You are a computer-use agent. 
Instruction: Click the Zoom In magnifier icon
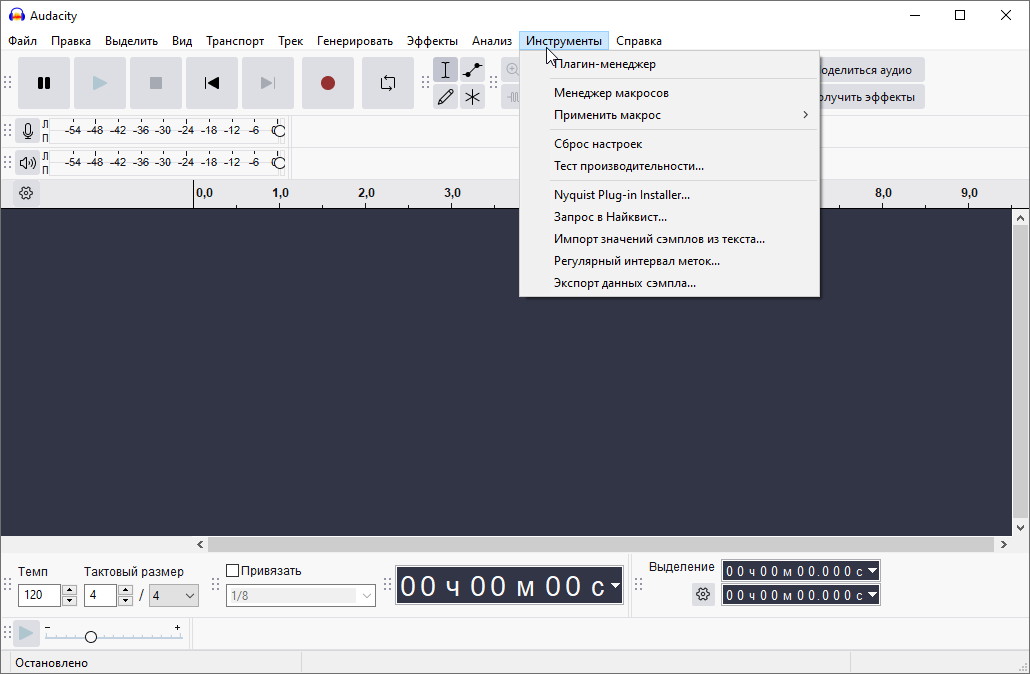(x=511, y=70)
